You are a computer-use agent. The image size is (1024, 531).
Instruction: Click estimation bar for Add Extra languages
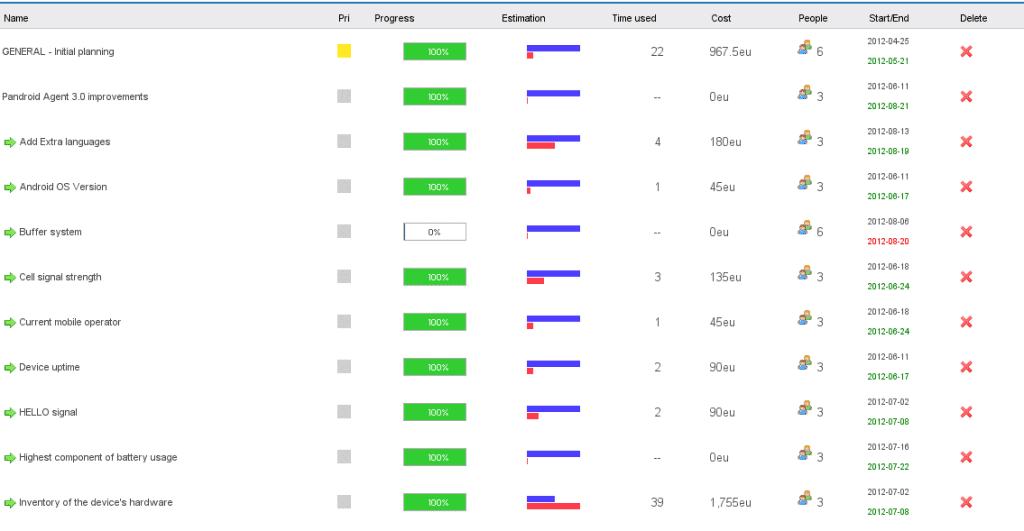[x=553, y=142]
